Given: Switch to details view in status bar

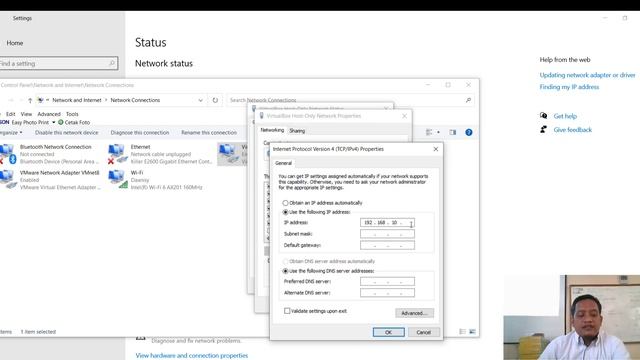Looking at the screenshot, I should pos(462,331).
